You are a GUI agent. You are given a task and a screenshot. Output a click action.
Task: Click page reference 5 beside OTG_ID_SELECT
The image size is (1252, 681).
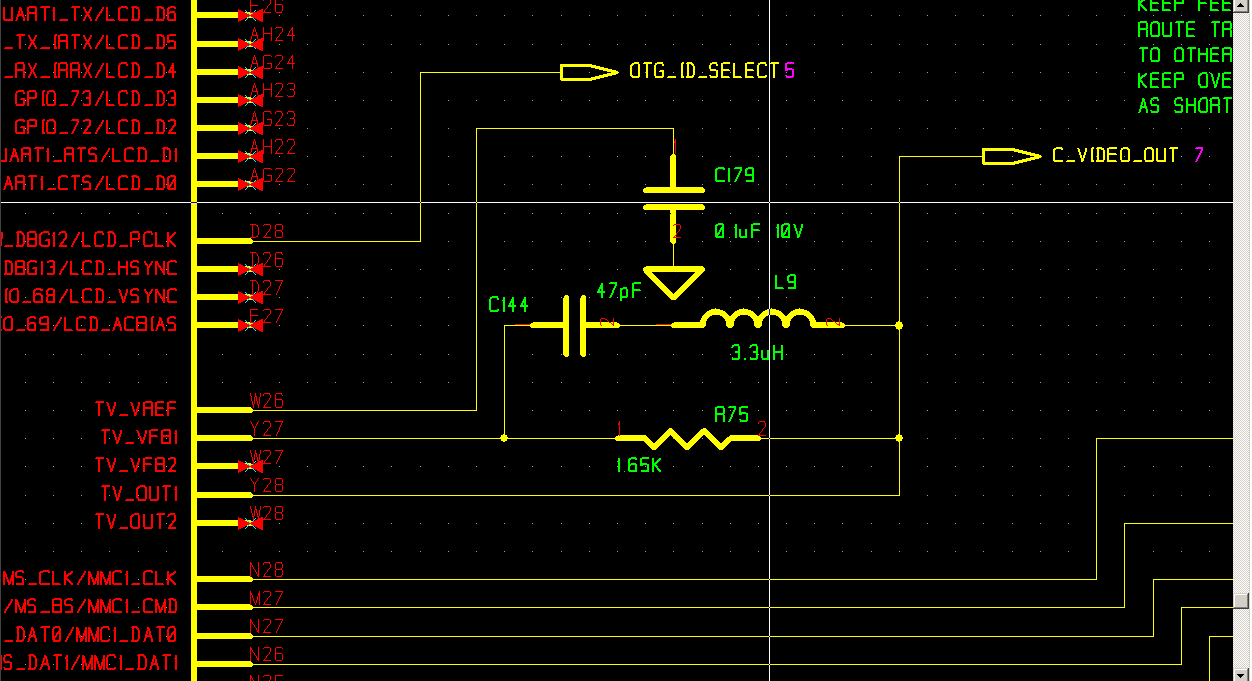(x=789, y=71)
